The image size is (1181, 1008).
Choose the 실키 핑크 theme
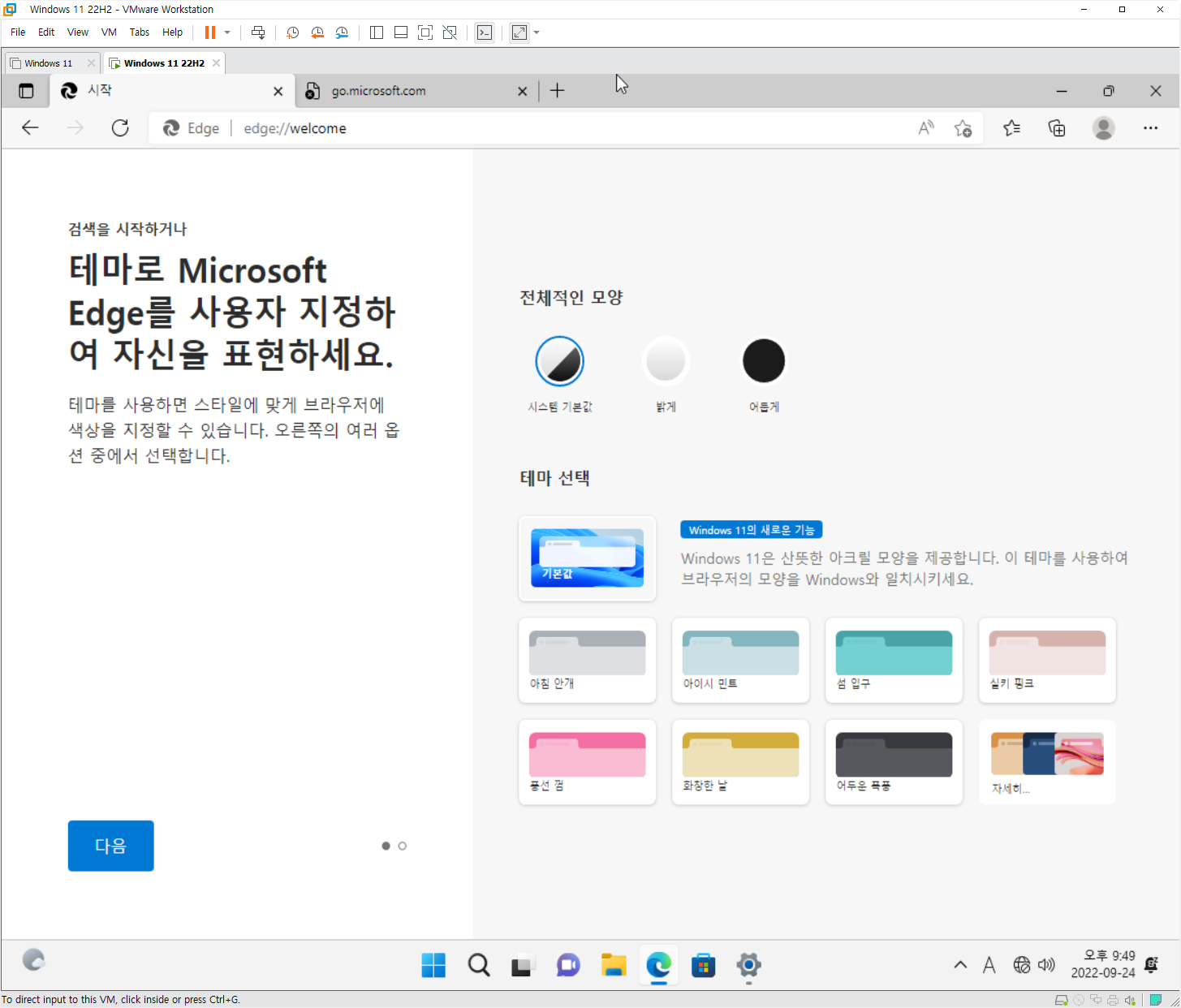(x=1047, y=660)
